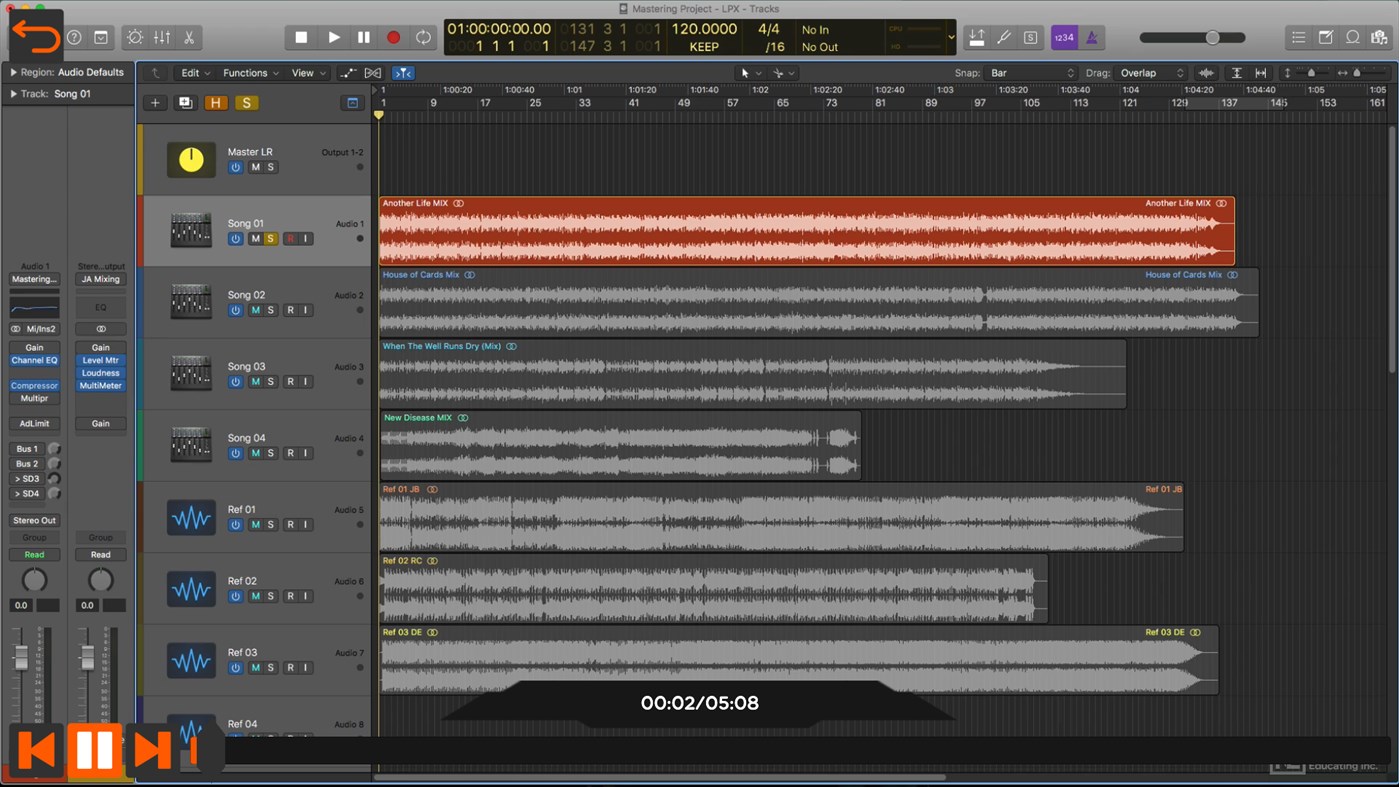The width and height of the screenshot is (1399, 787).
Task: Click the Stereo Out output slot
Action: click(x=34, y=521)
